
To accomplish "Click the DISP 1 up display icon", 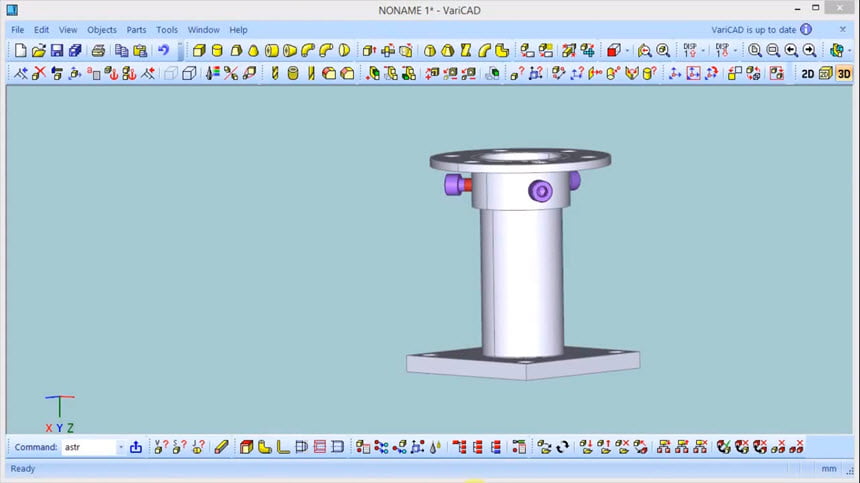I will pyautogui.click(x=690, y=50).
